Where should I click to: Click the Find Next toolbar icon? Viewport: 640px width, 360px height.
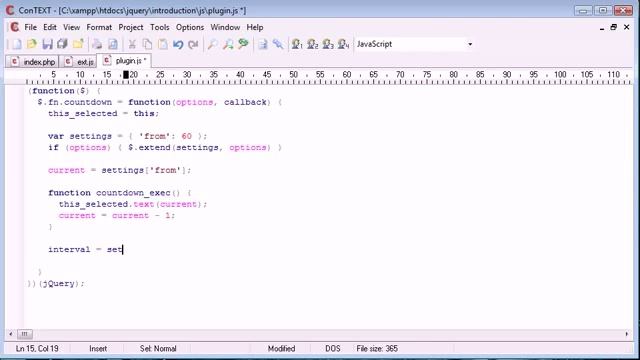(228, 44)
